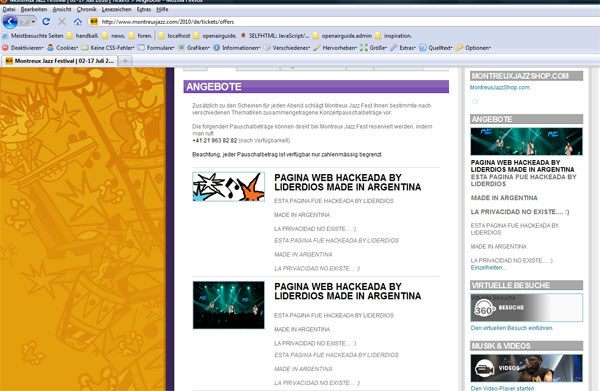Click phone number +41 21 963 82 82
Viewport: 600px width, 391px height.
215,140
